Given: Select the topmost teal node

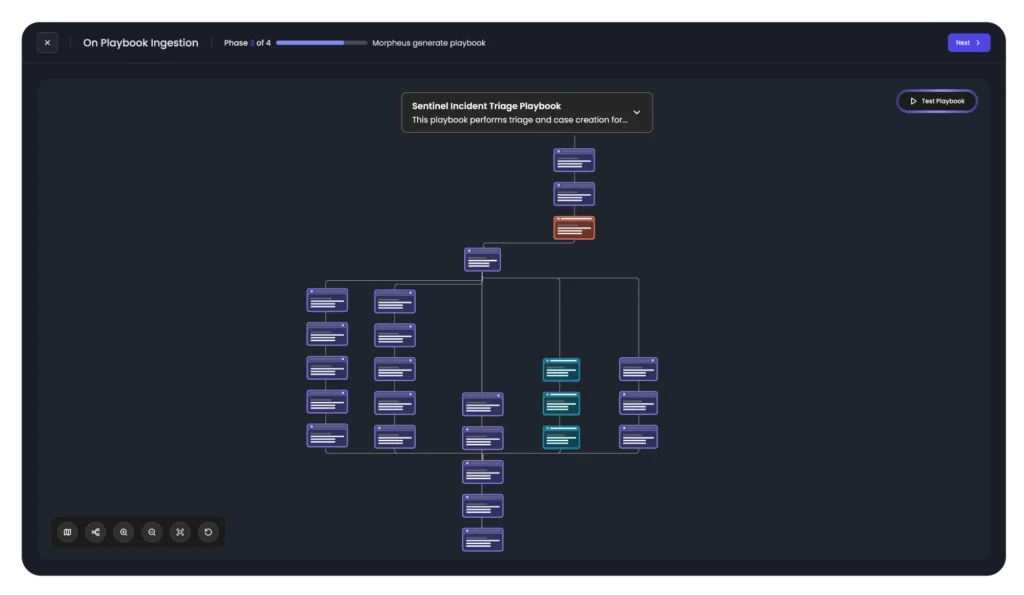Looking at the screenshot, I should [x=561, y=370].
